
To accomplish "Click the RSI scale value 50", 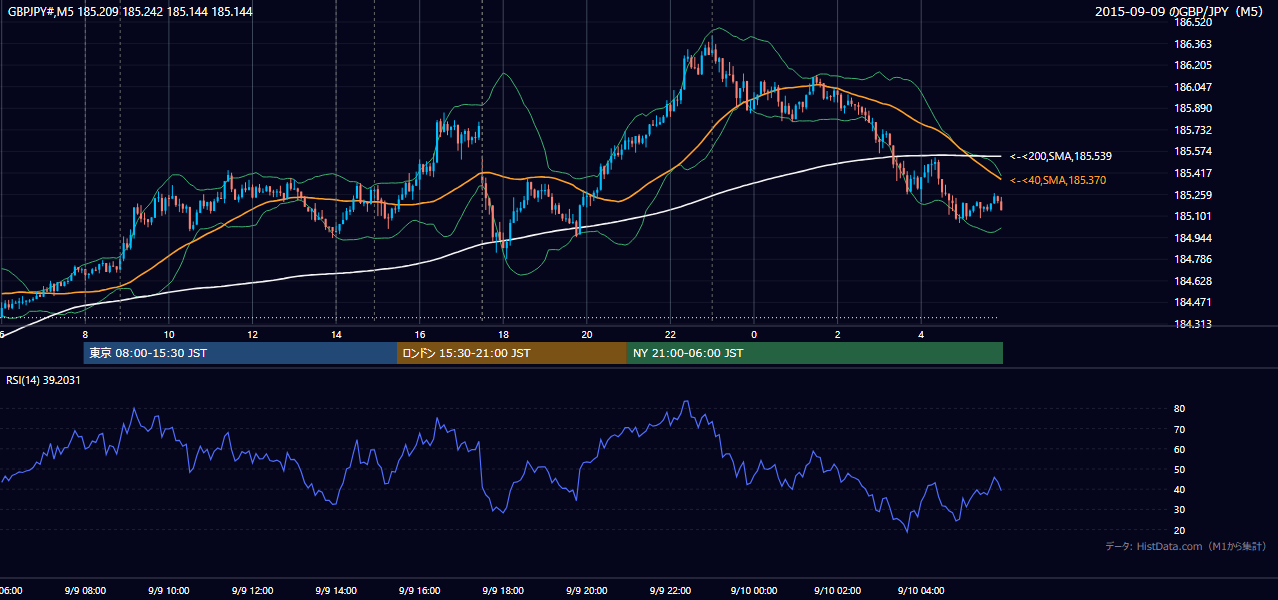I will pos(1179,469).
